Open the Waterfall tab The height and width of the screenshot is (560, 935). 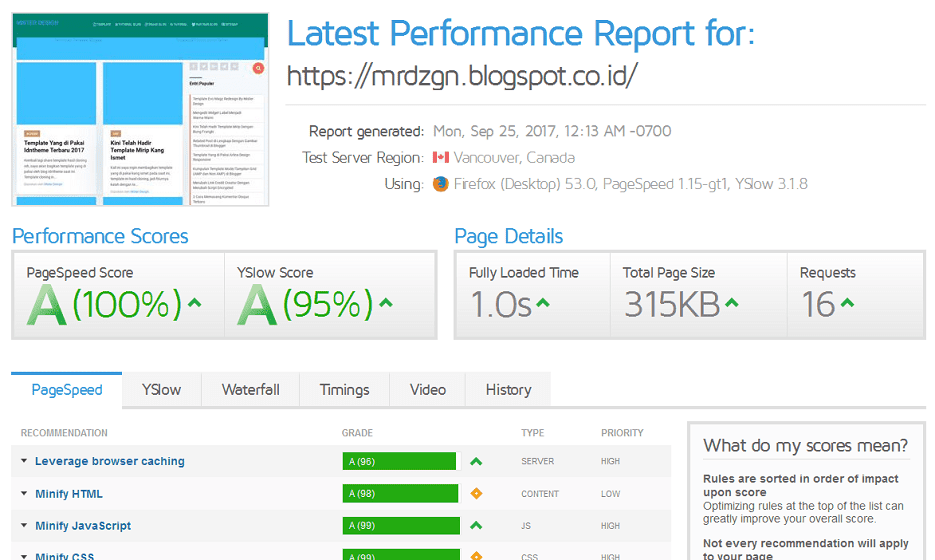tap(250, 390)
